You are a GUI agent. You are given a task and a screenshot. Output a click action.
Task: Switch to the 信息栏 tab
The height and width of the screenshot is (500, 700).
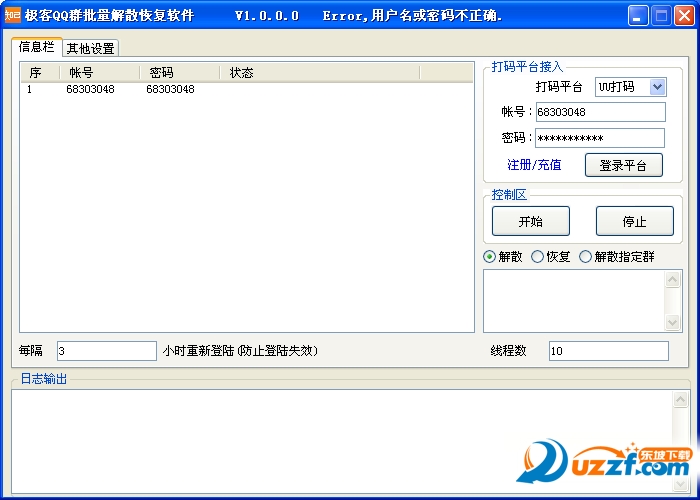point(37,47)
